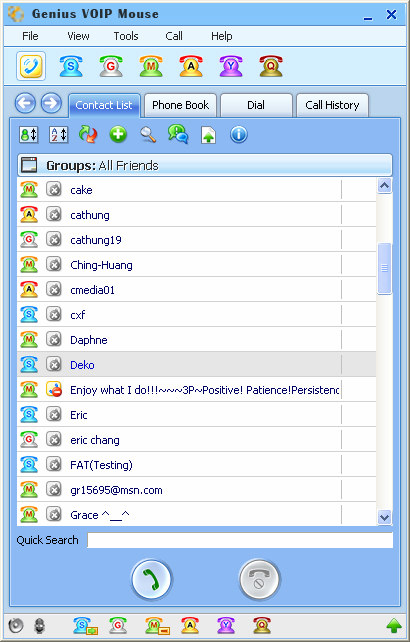Open the File menu
The height and width of the screenshot is (642, 410).
point(30,36)
